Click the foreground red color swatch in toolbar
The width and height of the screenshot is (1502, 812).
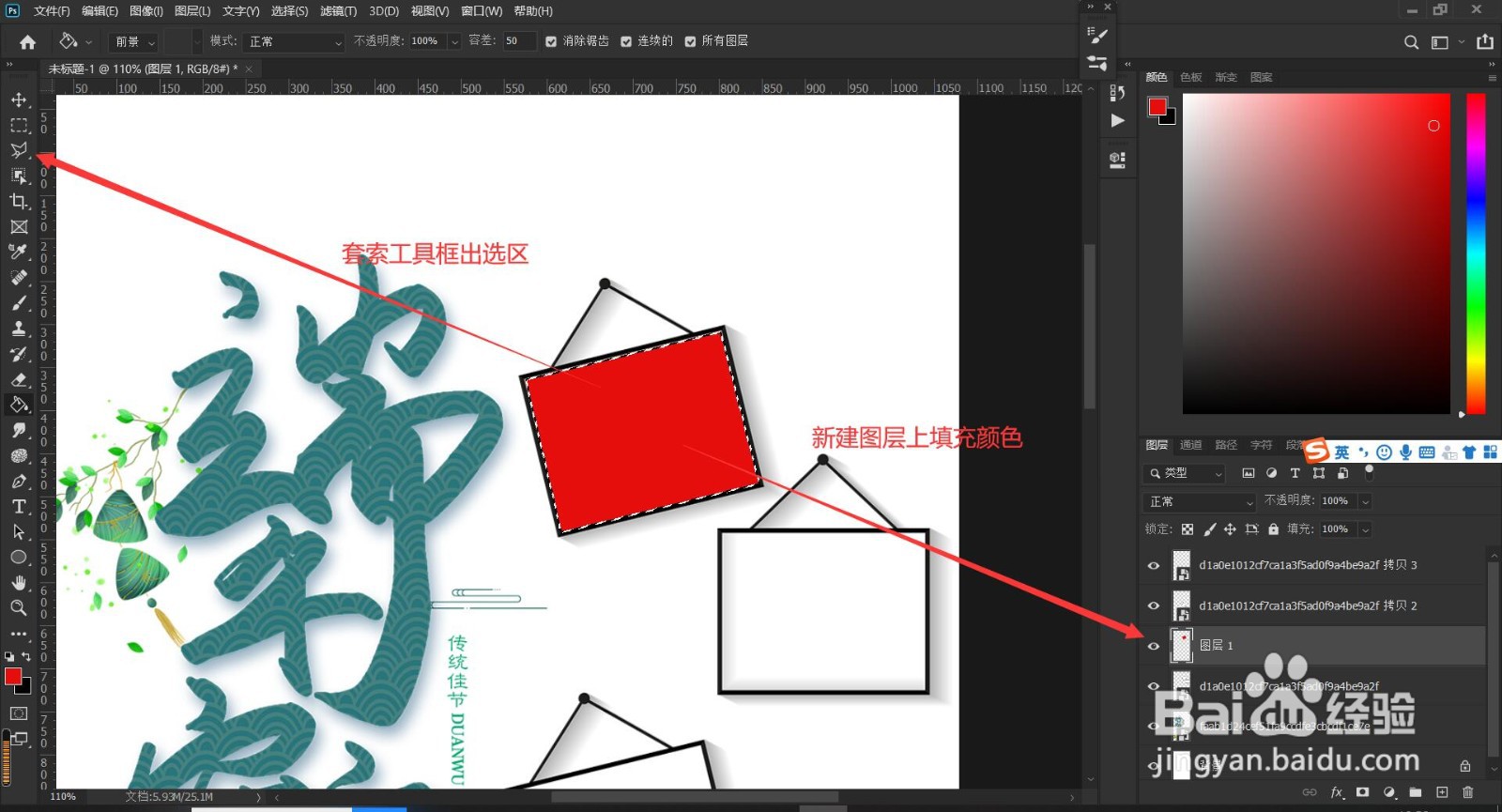click(x=13, y=677)
